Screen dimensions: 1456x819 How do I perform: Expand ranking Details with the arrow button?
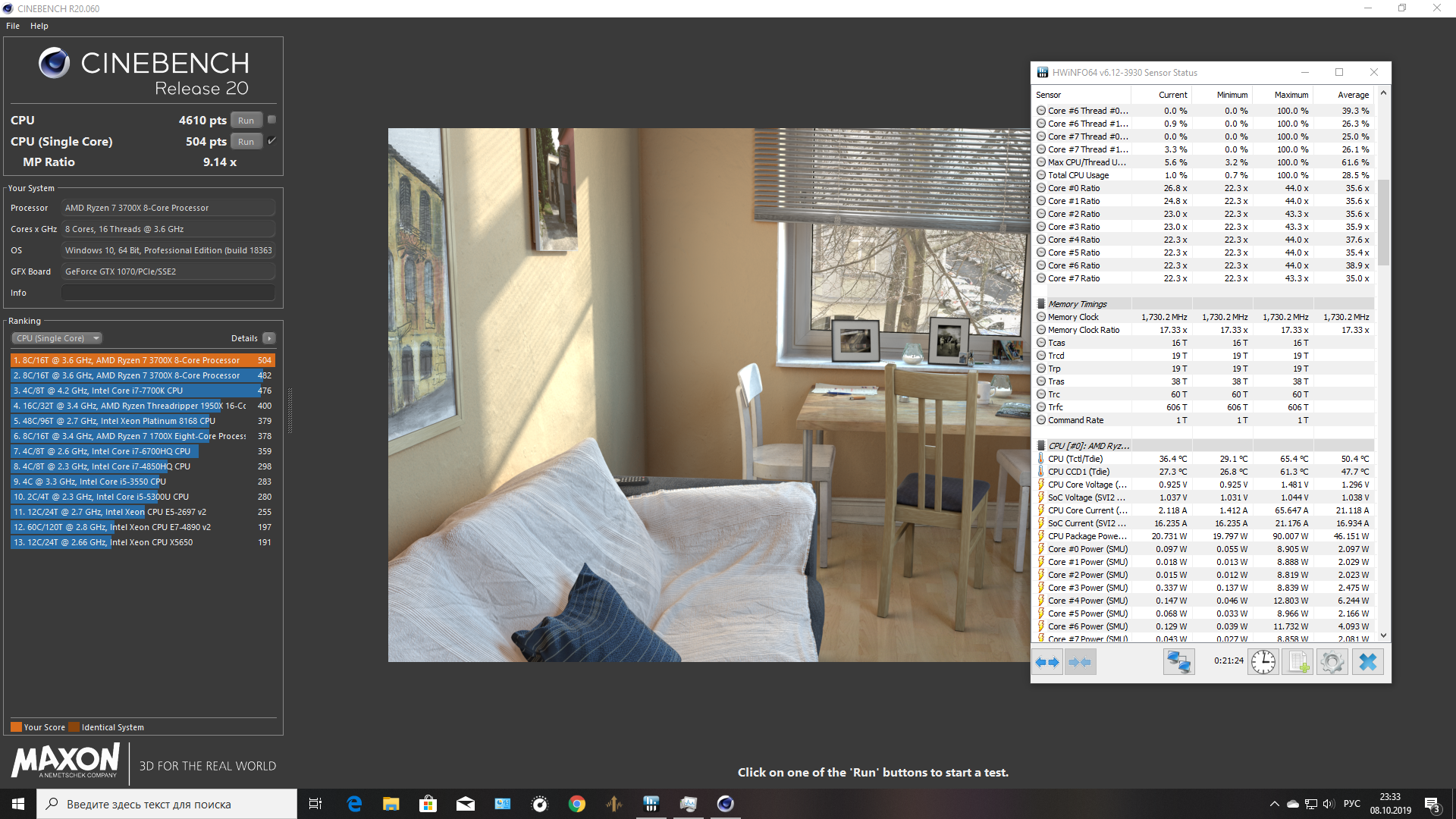(x=269, y=338)
